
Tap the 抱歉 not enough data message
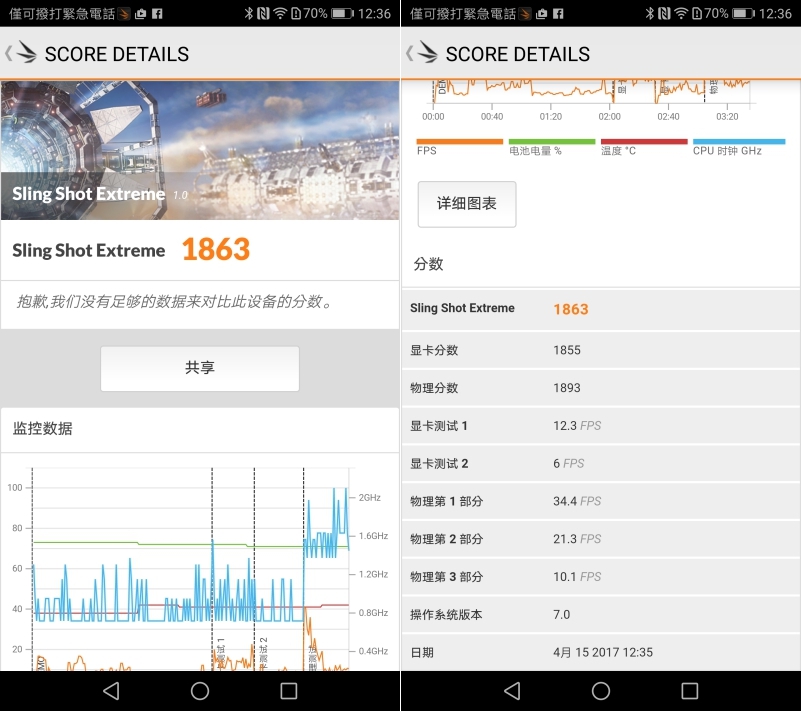coord(175,302)
